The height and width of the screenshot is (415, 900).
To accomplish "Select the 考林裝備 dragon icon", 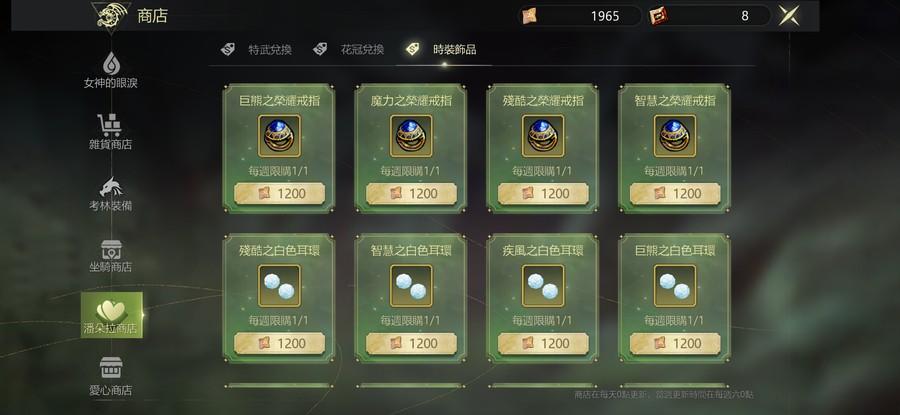I will [111, 187].
